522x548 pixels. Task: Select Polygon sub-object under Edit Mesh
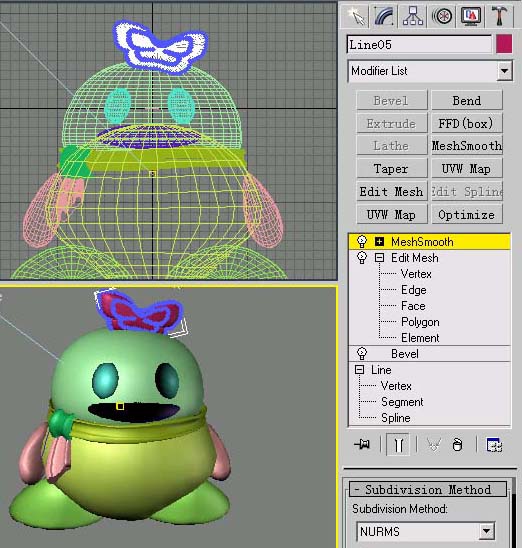pos(420,322)
